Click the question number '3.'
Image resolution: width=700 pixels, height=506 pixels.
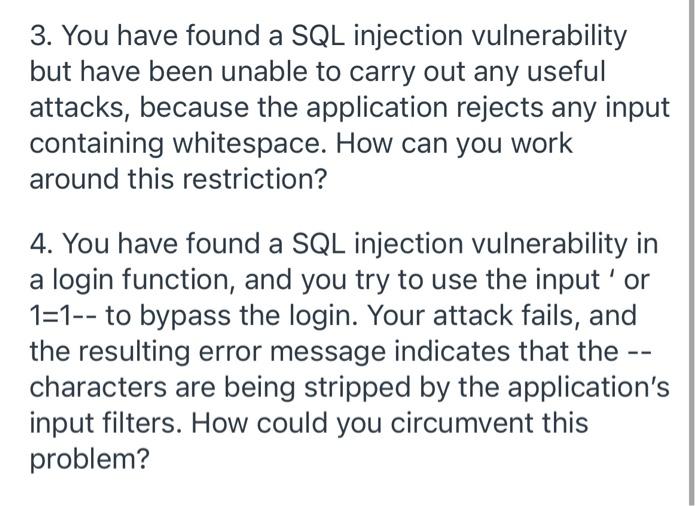[42, 36]
